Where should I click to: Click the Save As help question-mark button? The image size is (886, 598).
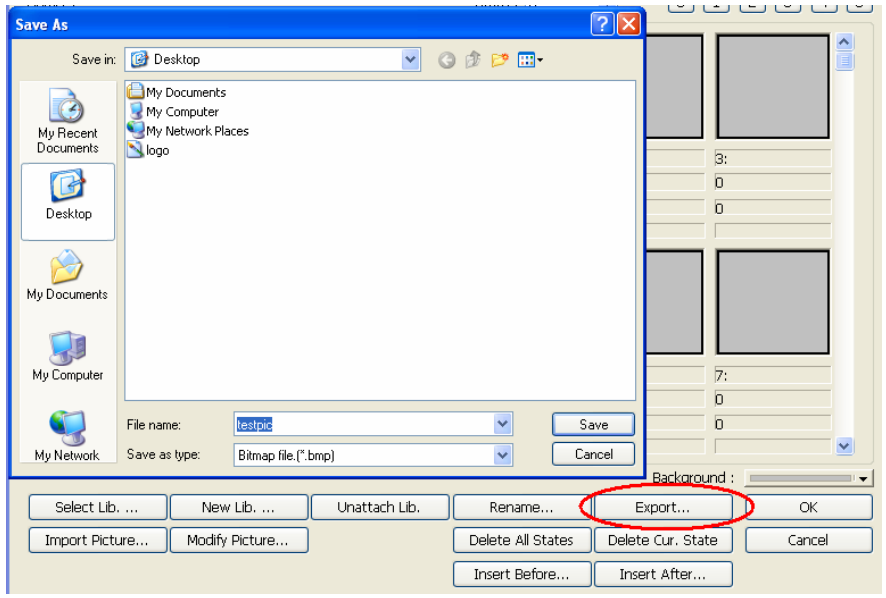602,24
